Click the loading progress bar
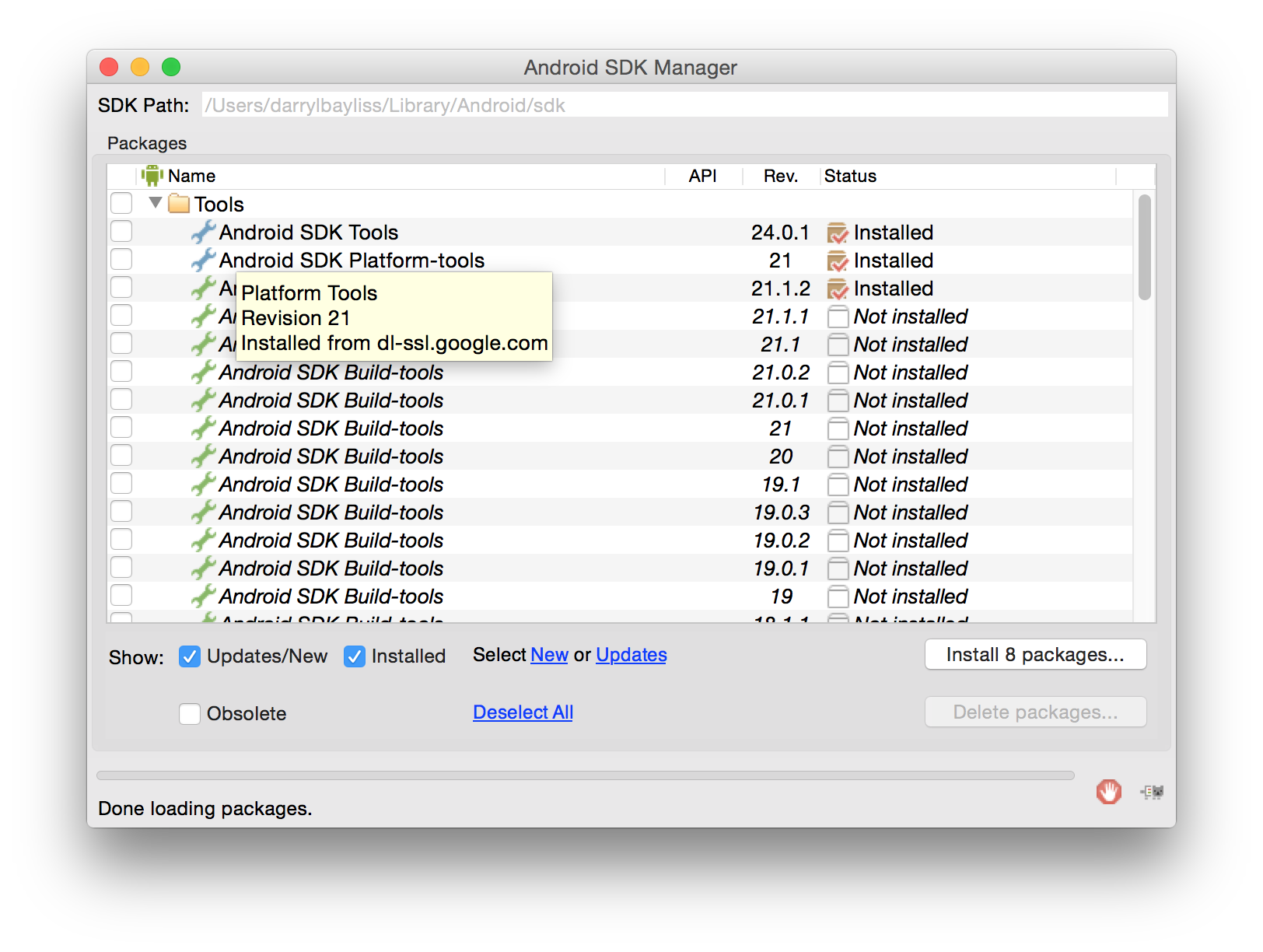The height and width of the screenshot is (952, 1263). coord(585,775)
